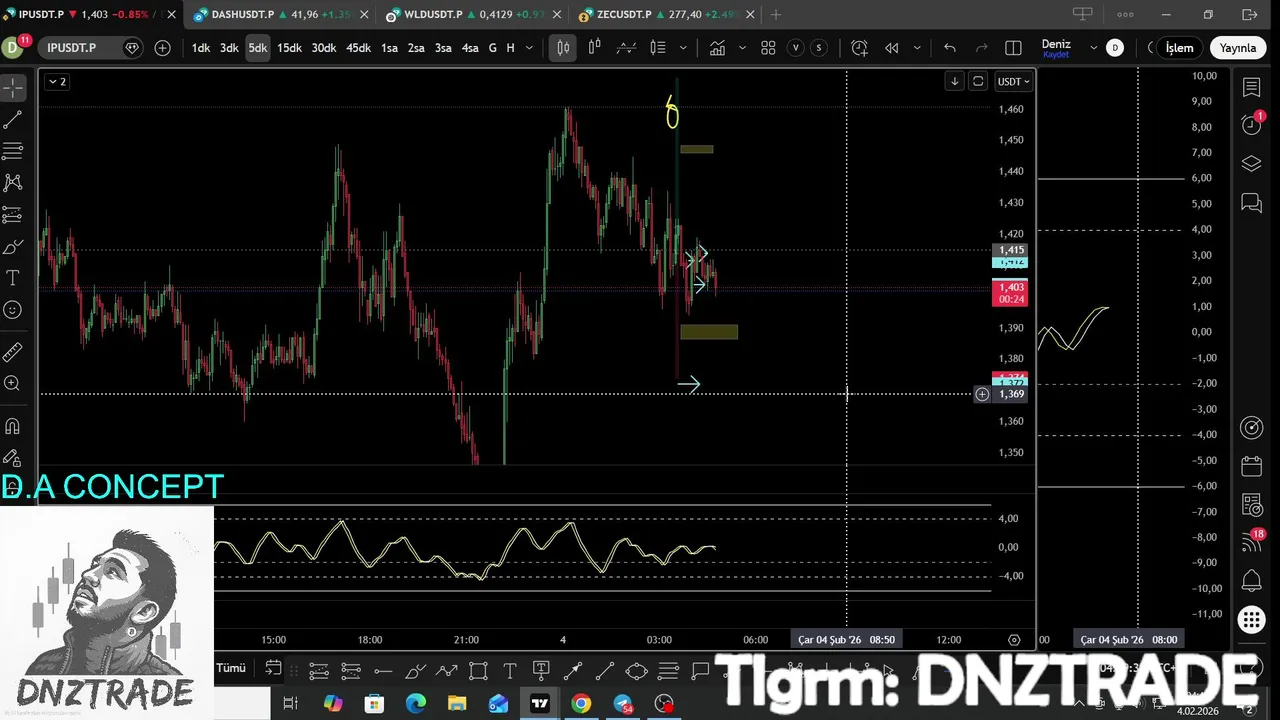
Task: Add symbol to compare with plus icon
Action: tap(162, 48)
